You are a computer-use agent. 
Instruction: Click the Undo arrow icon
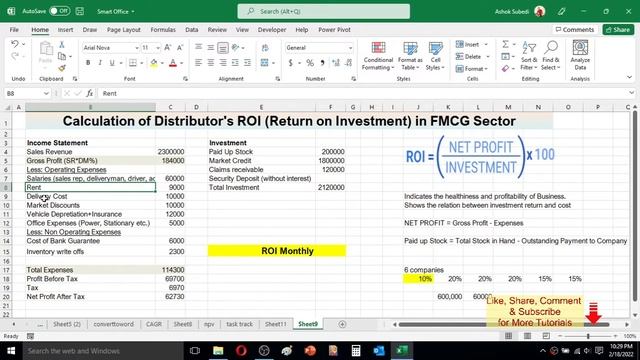coord(15,44)
